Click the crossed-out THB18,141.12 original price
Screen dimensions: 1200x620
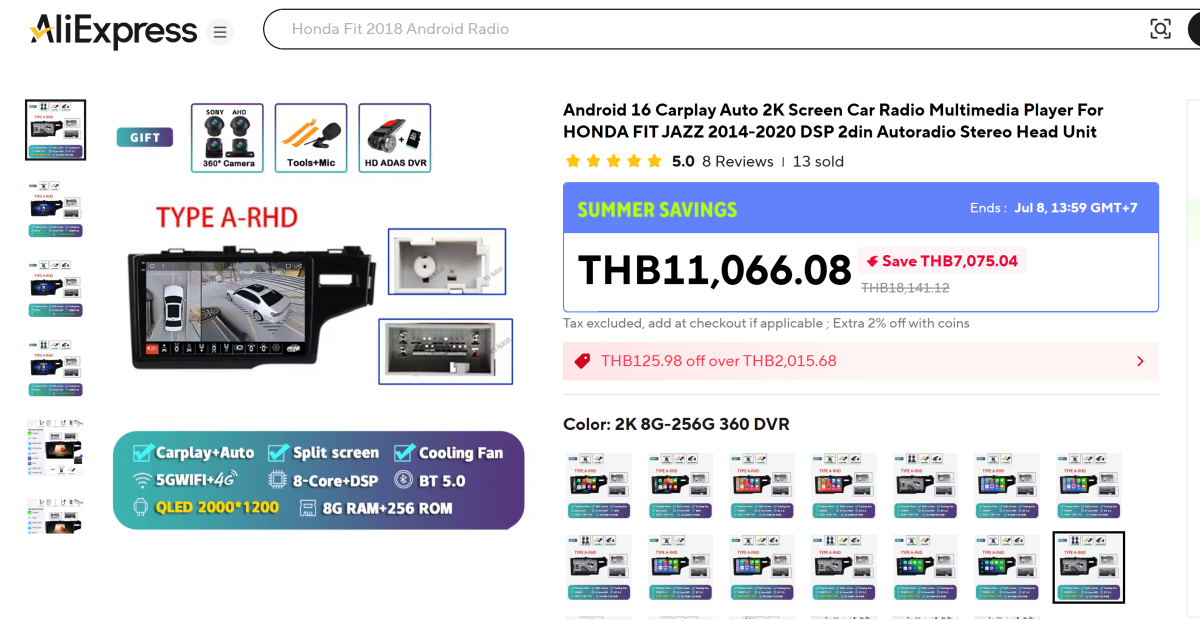tap(905, 288)
